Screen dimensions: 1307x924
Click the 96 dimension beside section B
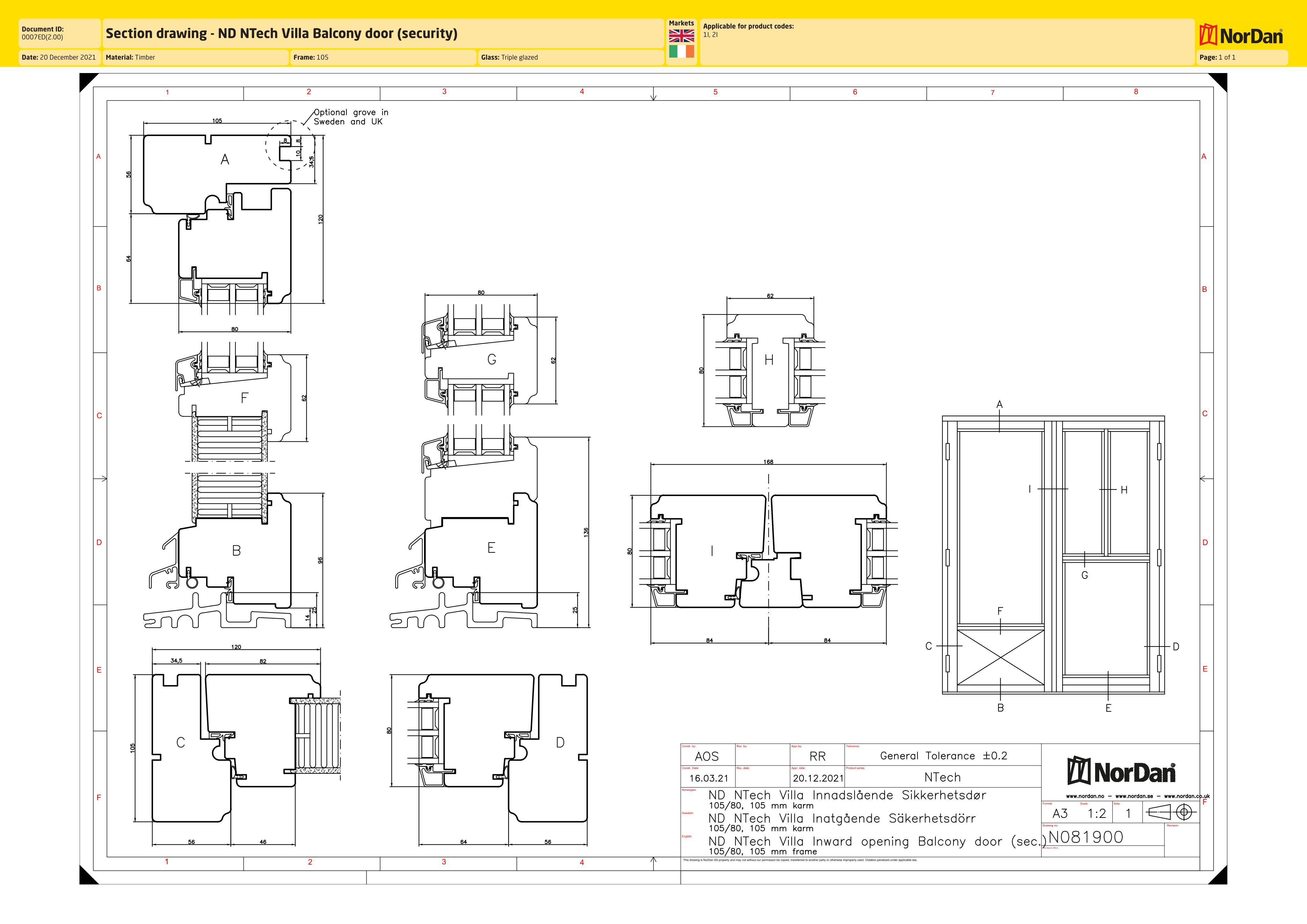[x=320, y=560]
